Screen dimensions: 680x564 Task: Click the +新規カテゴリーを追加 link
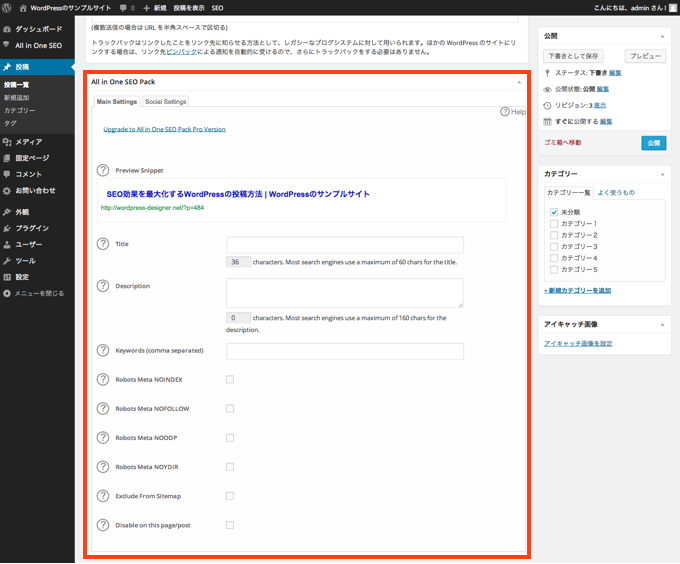click(577, 290)
